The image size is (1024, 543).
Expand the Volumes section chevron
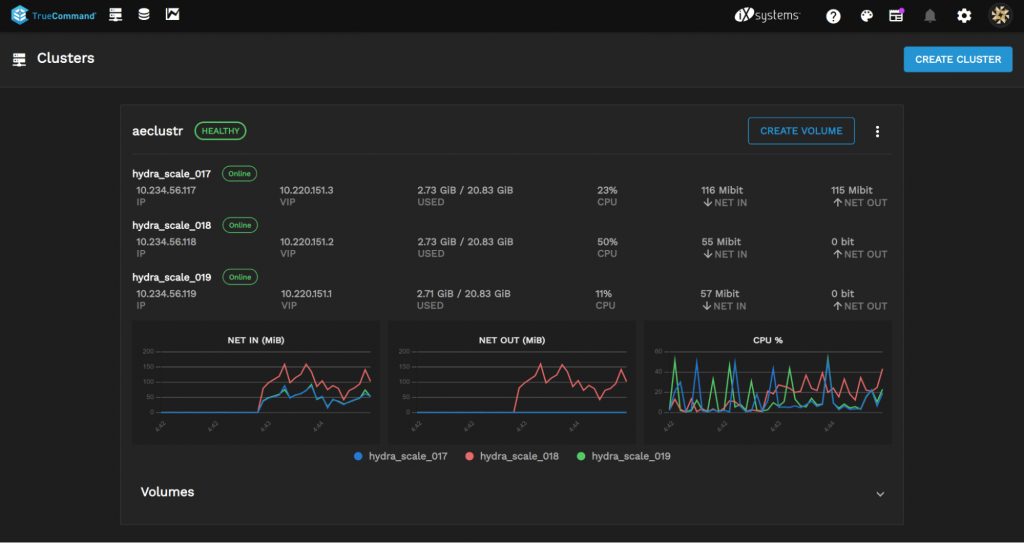point(880,493)
